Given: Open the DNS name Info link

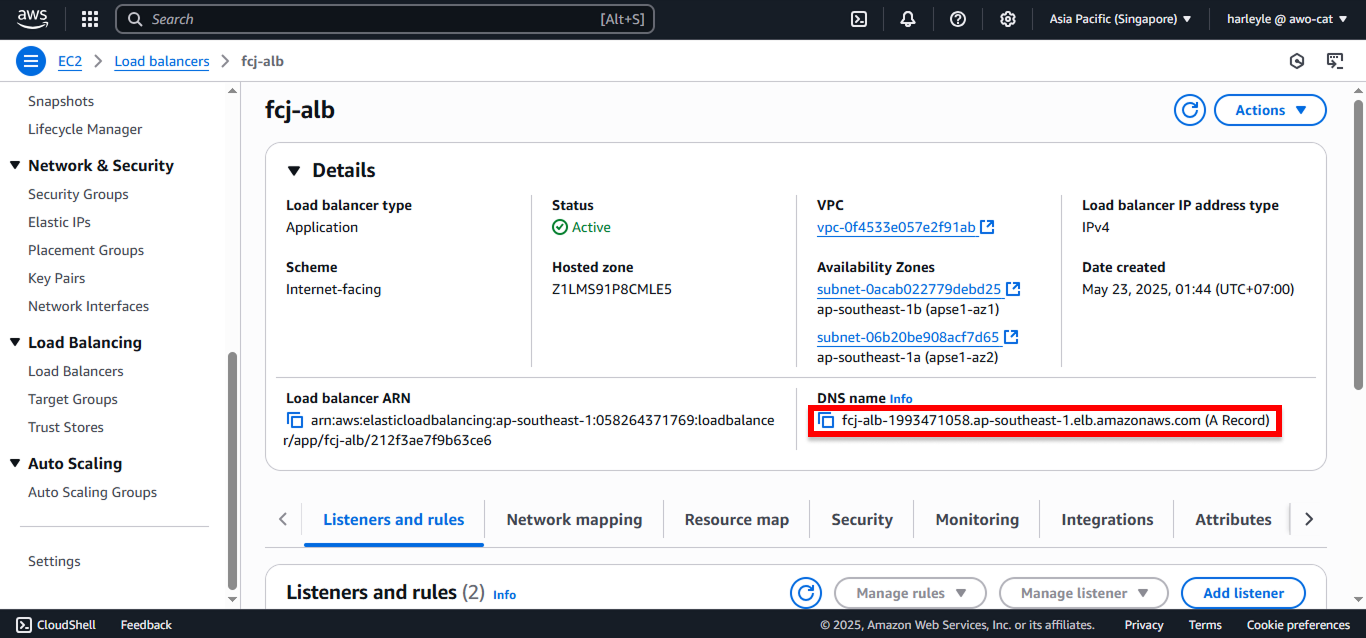Looking at the screenshot, I should (x=901, y=399).
